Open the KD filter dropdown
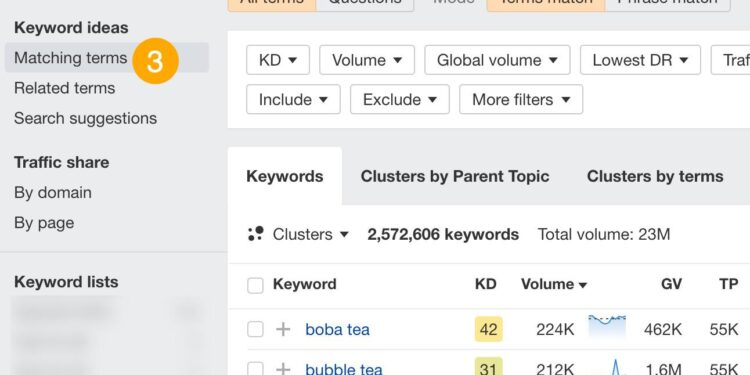This screenshot has width=750, height=375. (278, 60)
